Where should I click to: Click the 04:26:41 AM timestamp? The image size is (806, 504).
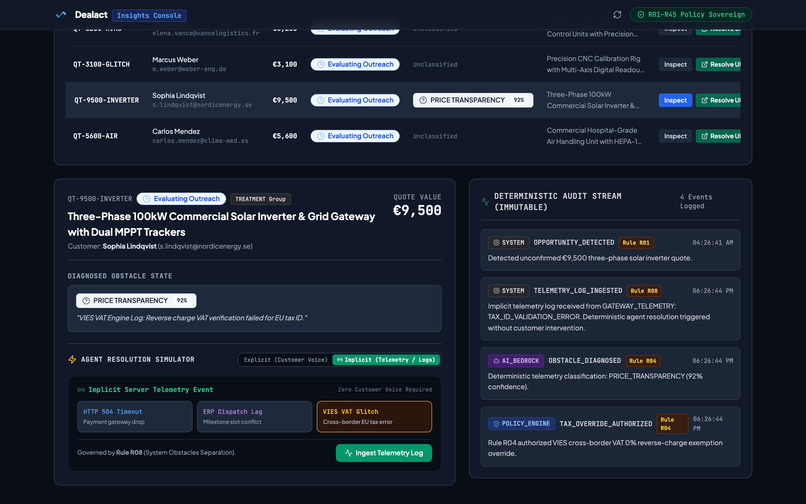point(712,242)
